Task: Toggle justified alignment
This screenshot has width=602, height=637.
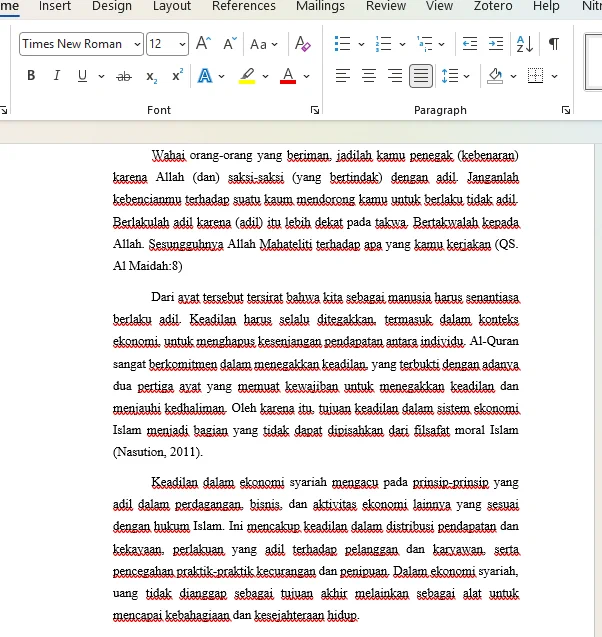Action: (x=421, y=76)
